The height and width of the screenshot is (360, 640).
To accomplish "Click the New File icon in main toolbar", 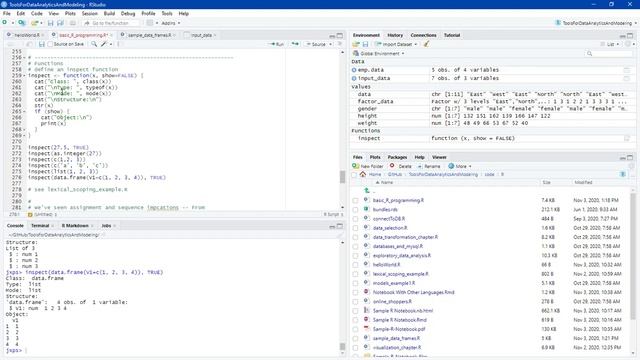I will (5, 23).
